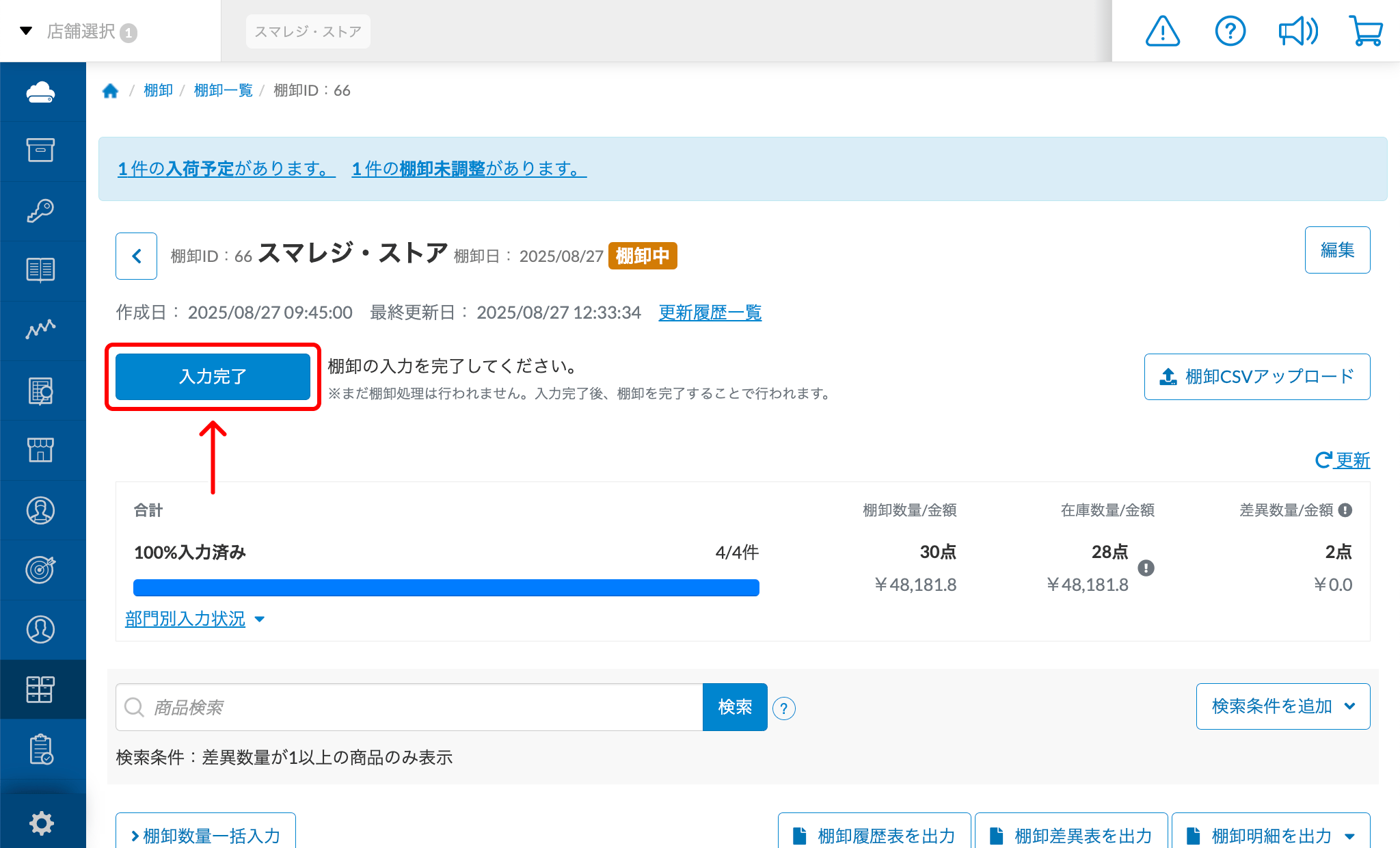Open the cloud dashboard icon in sidebar
This screenshot has width=1400, height=848.
(42, 92)
